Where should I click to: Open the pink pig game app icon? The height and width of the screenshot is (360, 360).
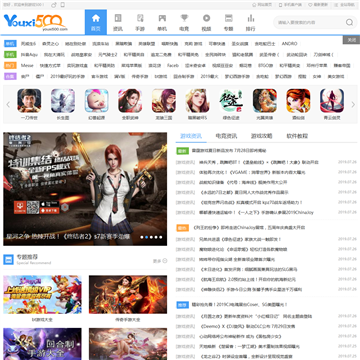click(x=96, y=101)
